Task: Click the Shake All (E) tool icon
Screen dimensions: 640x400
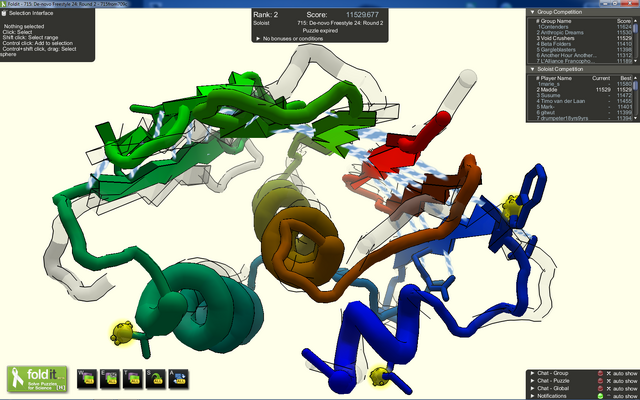Action: tap(110, 379)
